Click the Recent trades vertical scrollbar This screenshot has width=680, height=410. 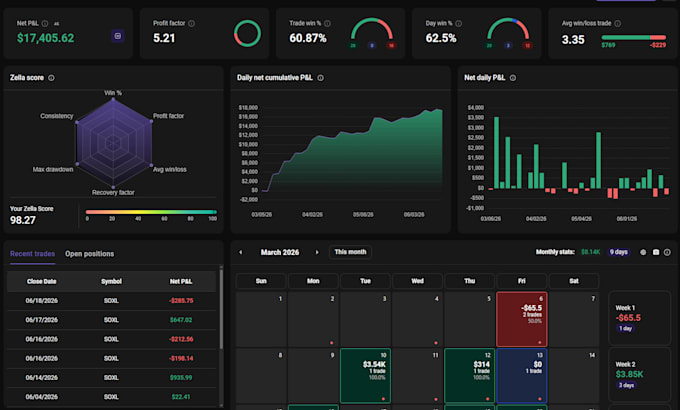click(x=221, y=308)
